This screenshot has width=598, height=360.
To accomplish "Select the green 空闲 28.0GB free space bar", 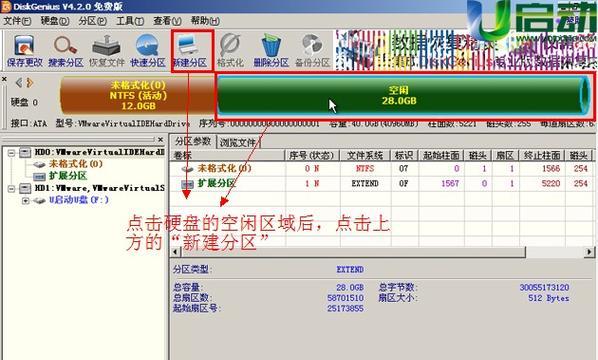I will coord(404,95).
